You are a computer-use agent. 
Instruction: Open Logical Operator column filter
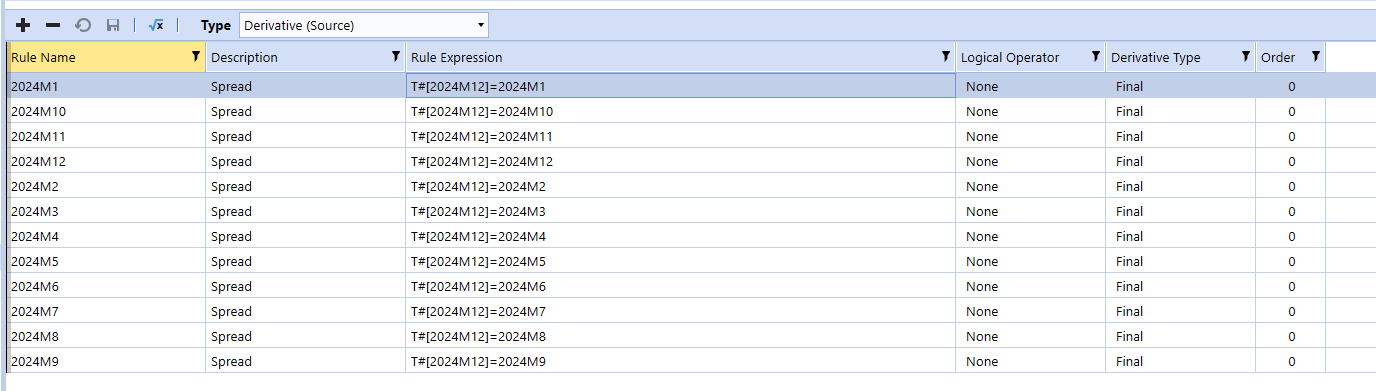[x=1096, y=57]
